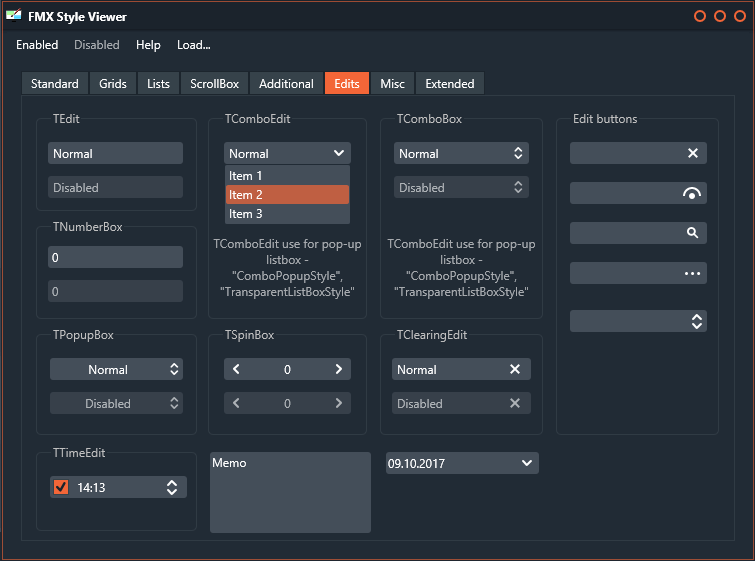This screenshot has width=755, height=561.
Task: Click the X clear icon in first Edit buttons field
Action: (x=692, y=153)
